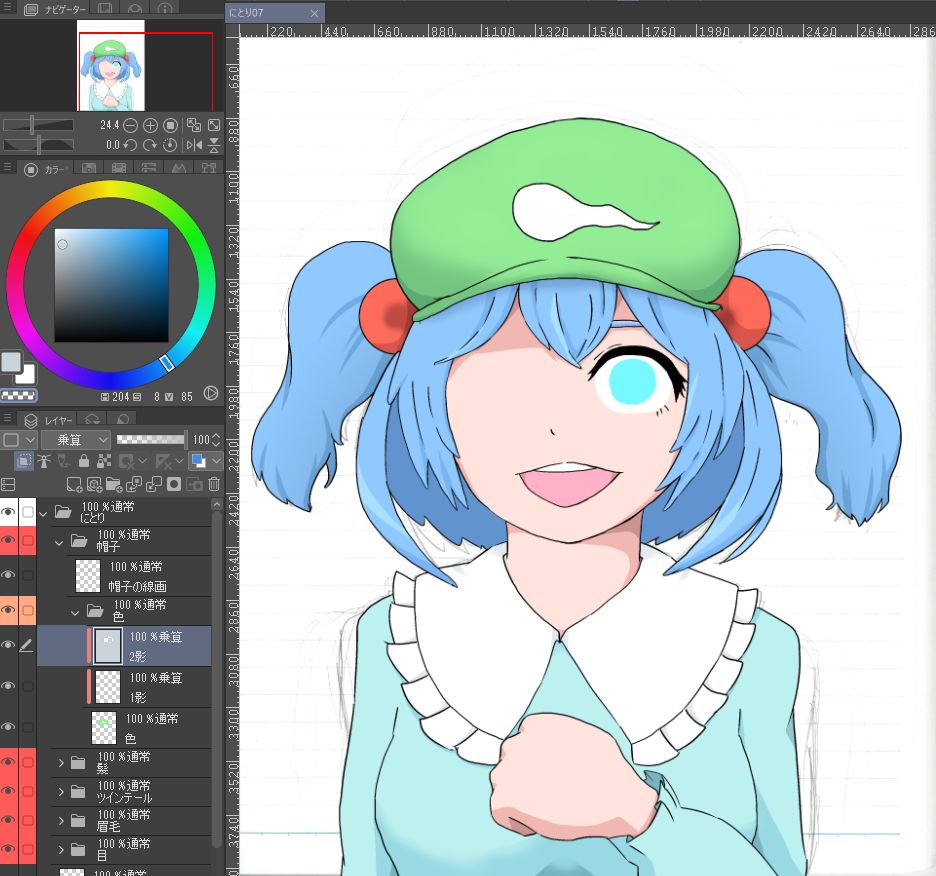The image size is (936, 876).
Task: Switch to the ナビゲーター tab
Action: tap(55, 9)
